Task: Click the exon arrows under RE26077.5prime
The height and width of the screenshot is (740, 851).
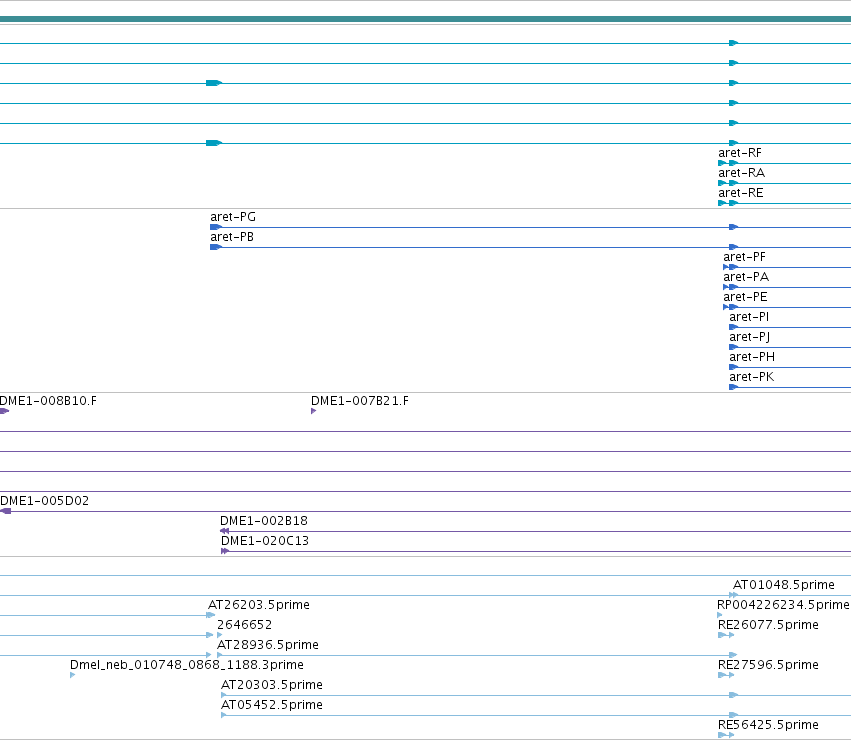Action: (x=726, y=635)
